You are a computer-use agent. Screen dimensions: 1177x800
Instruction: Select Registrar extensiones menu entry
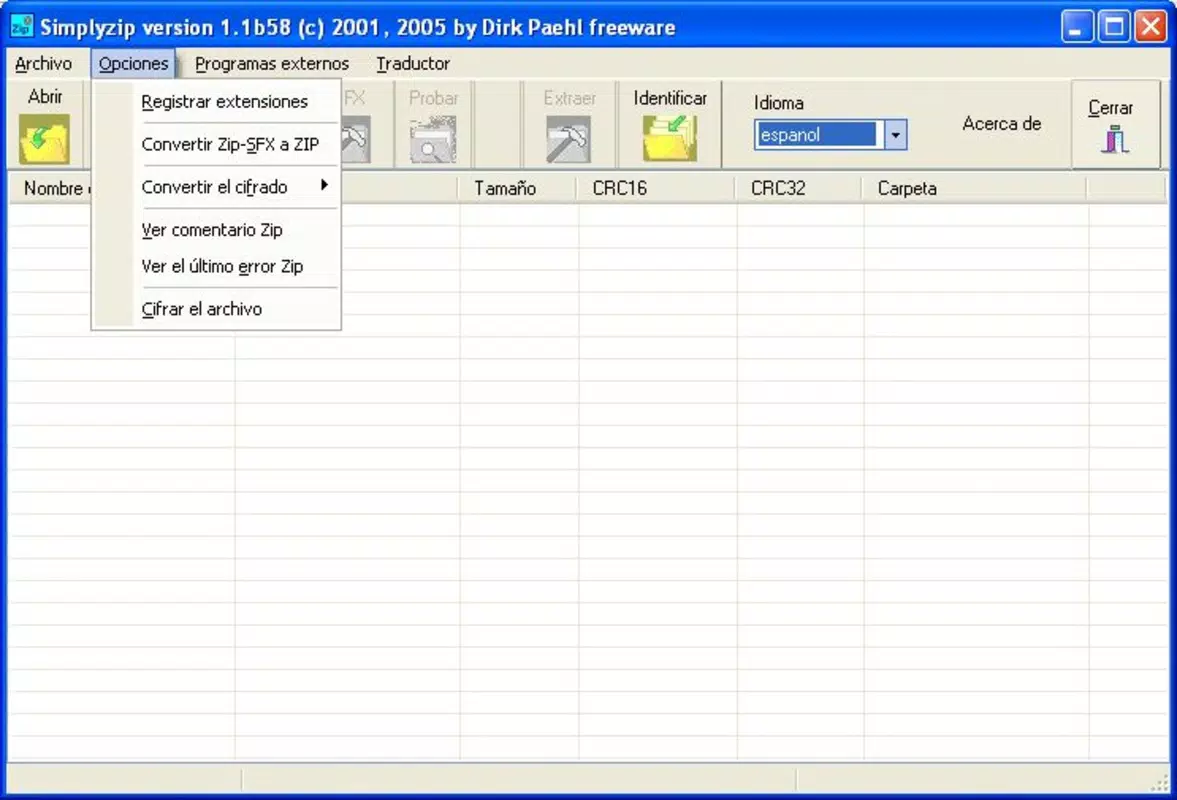(224, 101)
